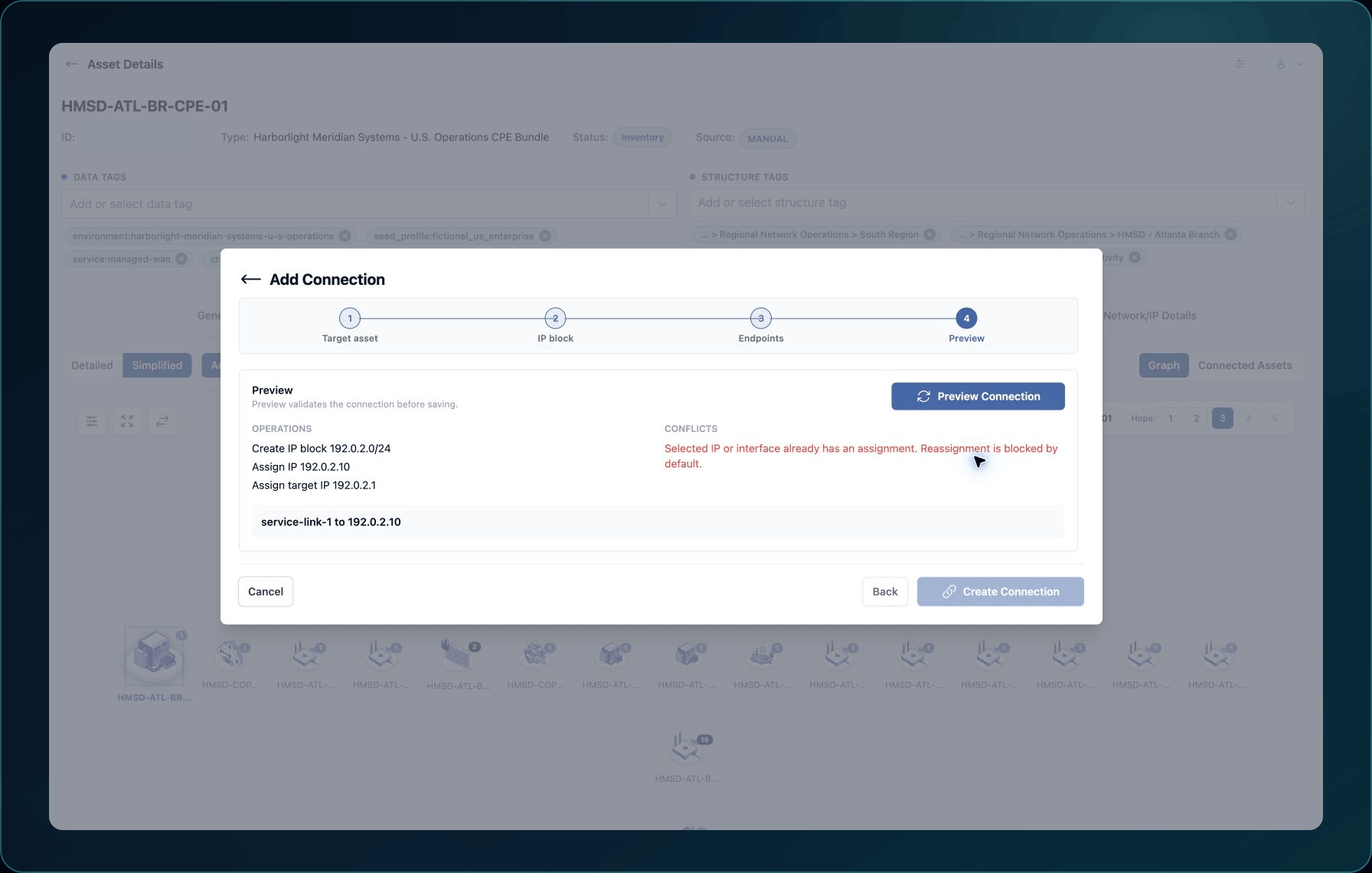1372x873 pixels.
Task: Click the Create IP block 192.0.2.0/24 operation
Action: click(x=321, y=448)
